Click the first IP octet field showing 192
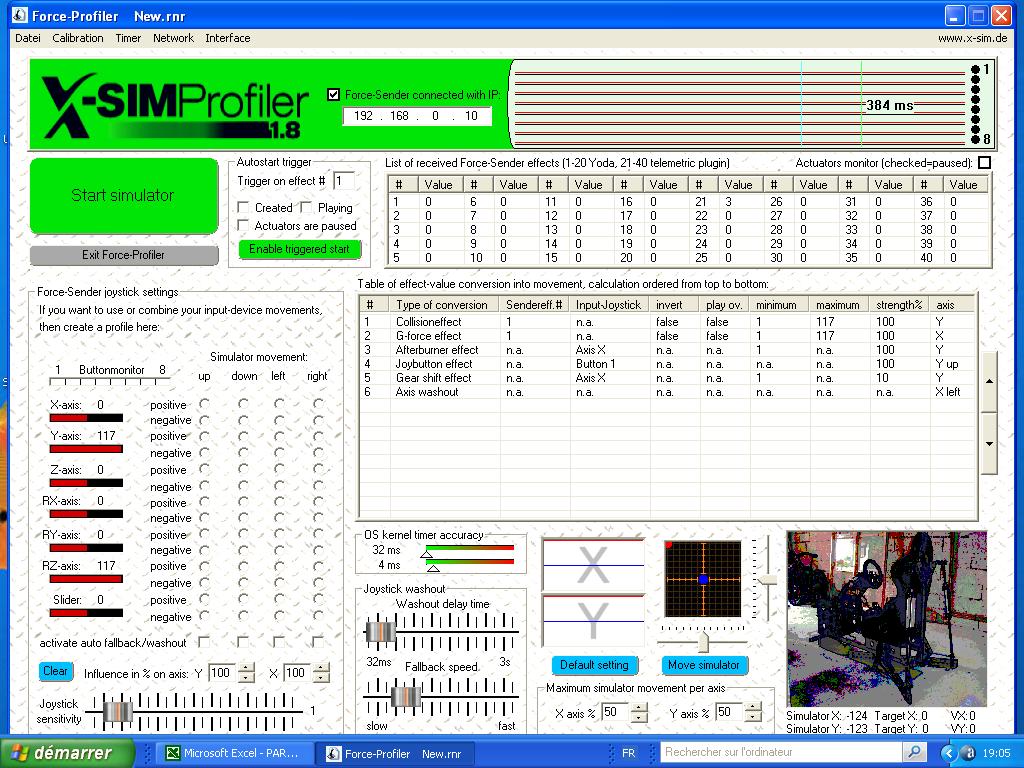The height and width of the screenshot is (768, 1024). coord(363,116)
